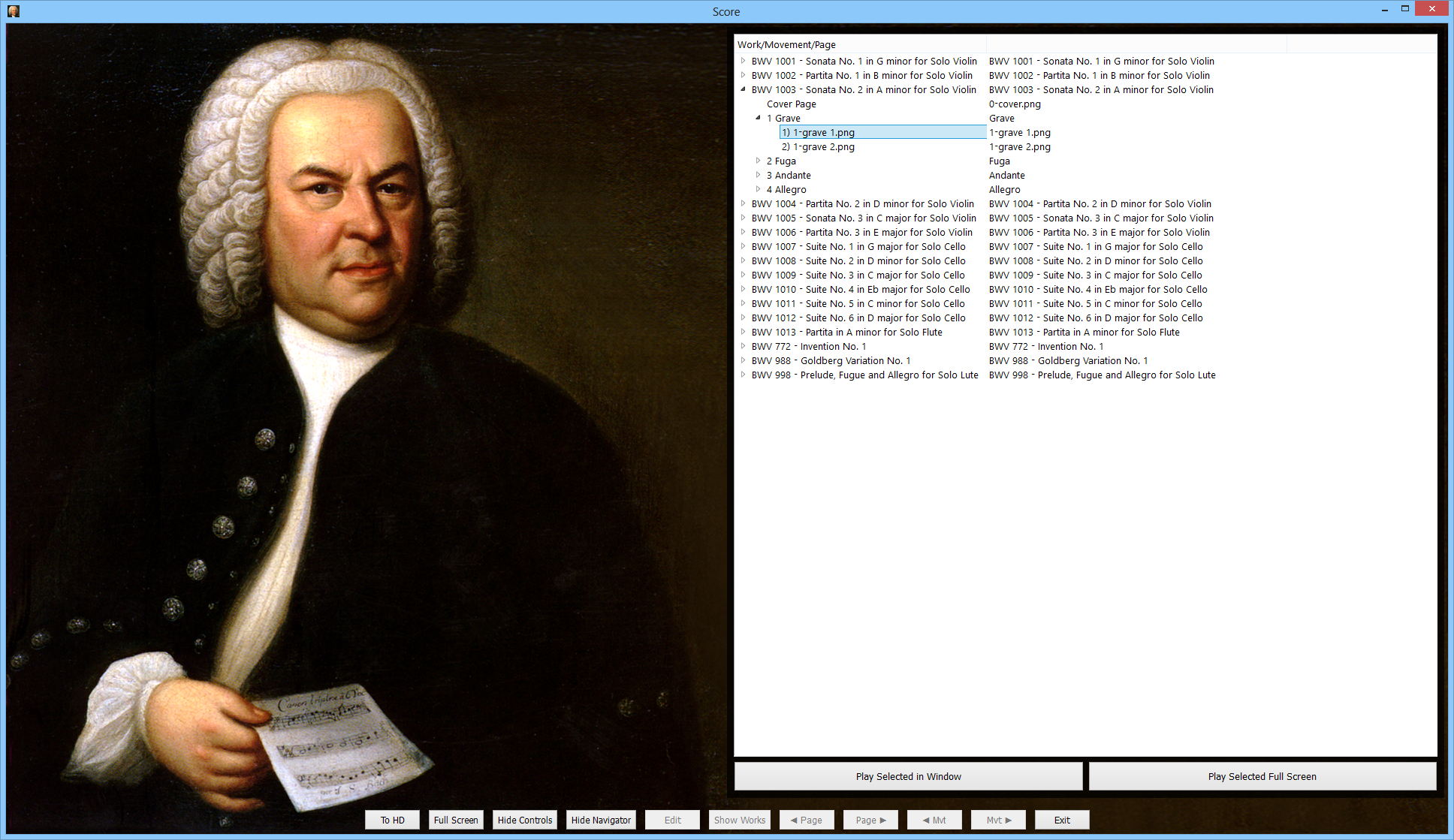Collapse the 1 Grave movement node

point(758,118)
